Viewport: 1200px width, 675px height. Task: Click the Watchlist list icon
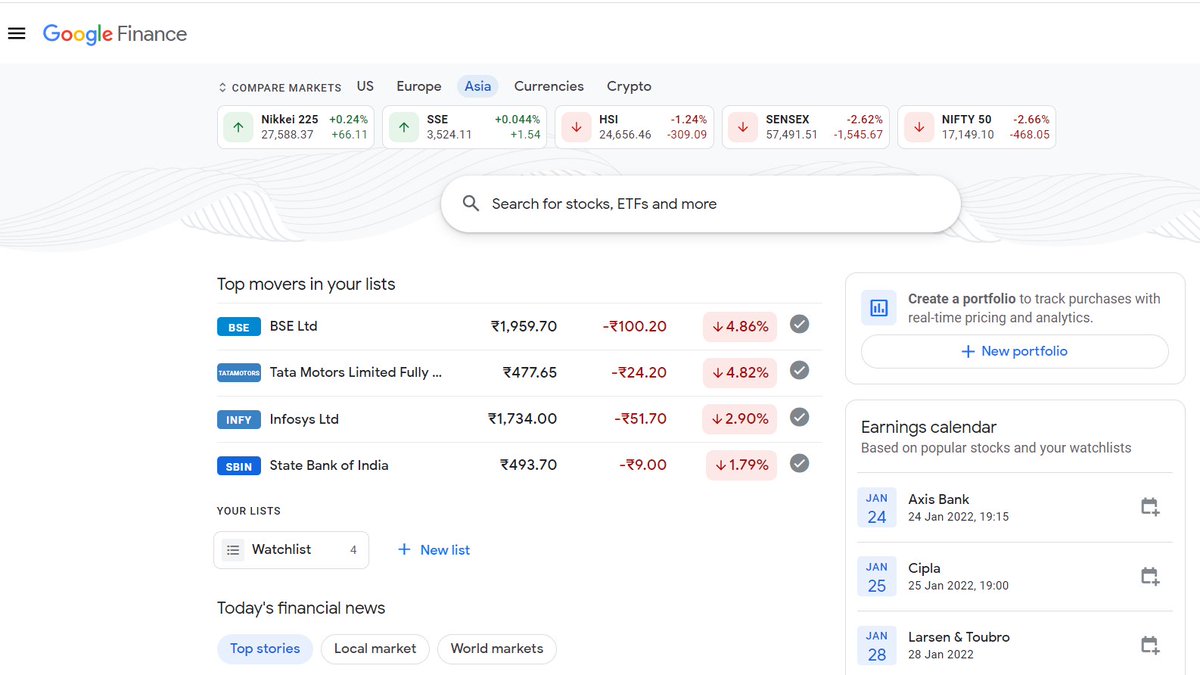(233, 550)
